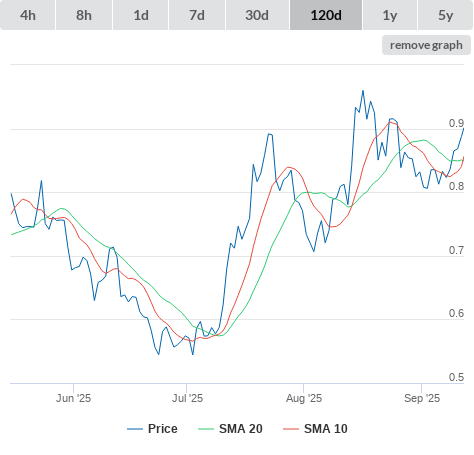
Task: Choose the 30d time range tab
Action: [257, 15]
